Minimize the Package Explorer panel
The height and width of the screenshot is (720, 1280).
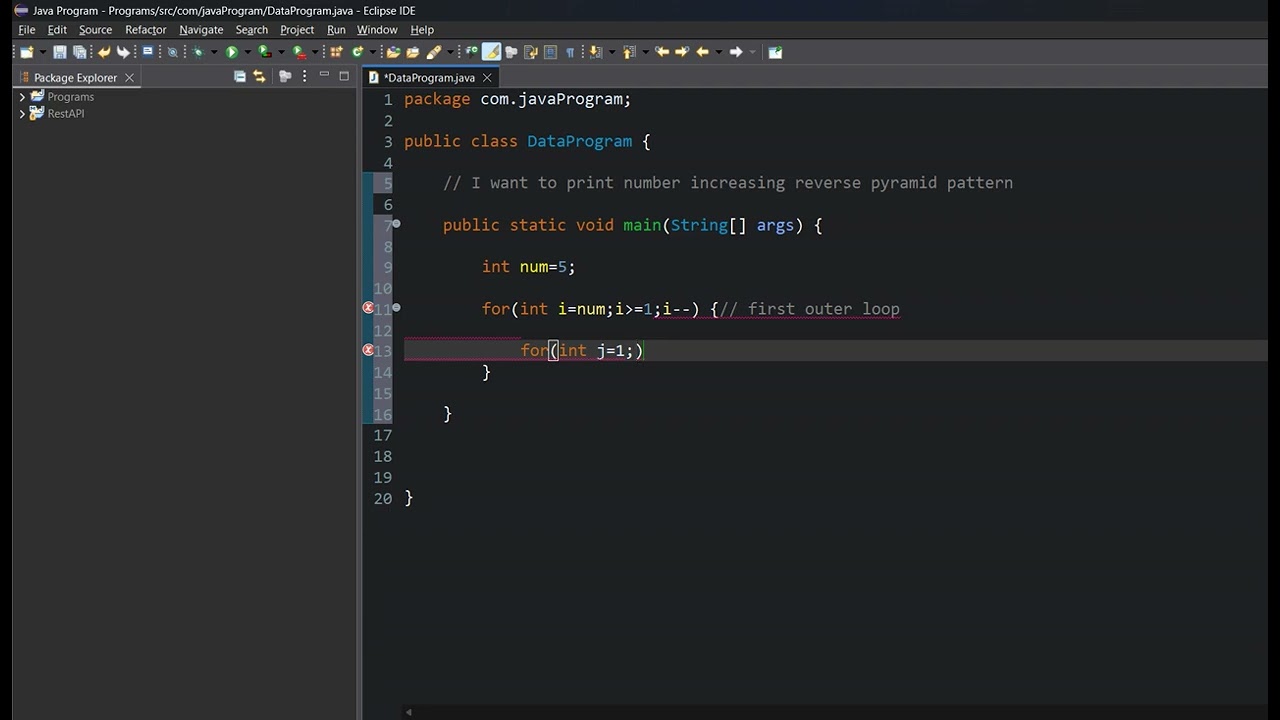[x=324, y=76]
